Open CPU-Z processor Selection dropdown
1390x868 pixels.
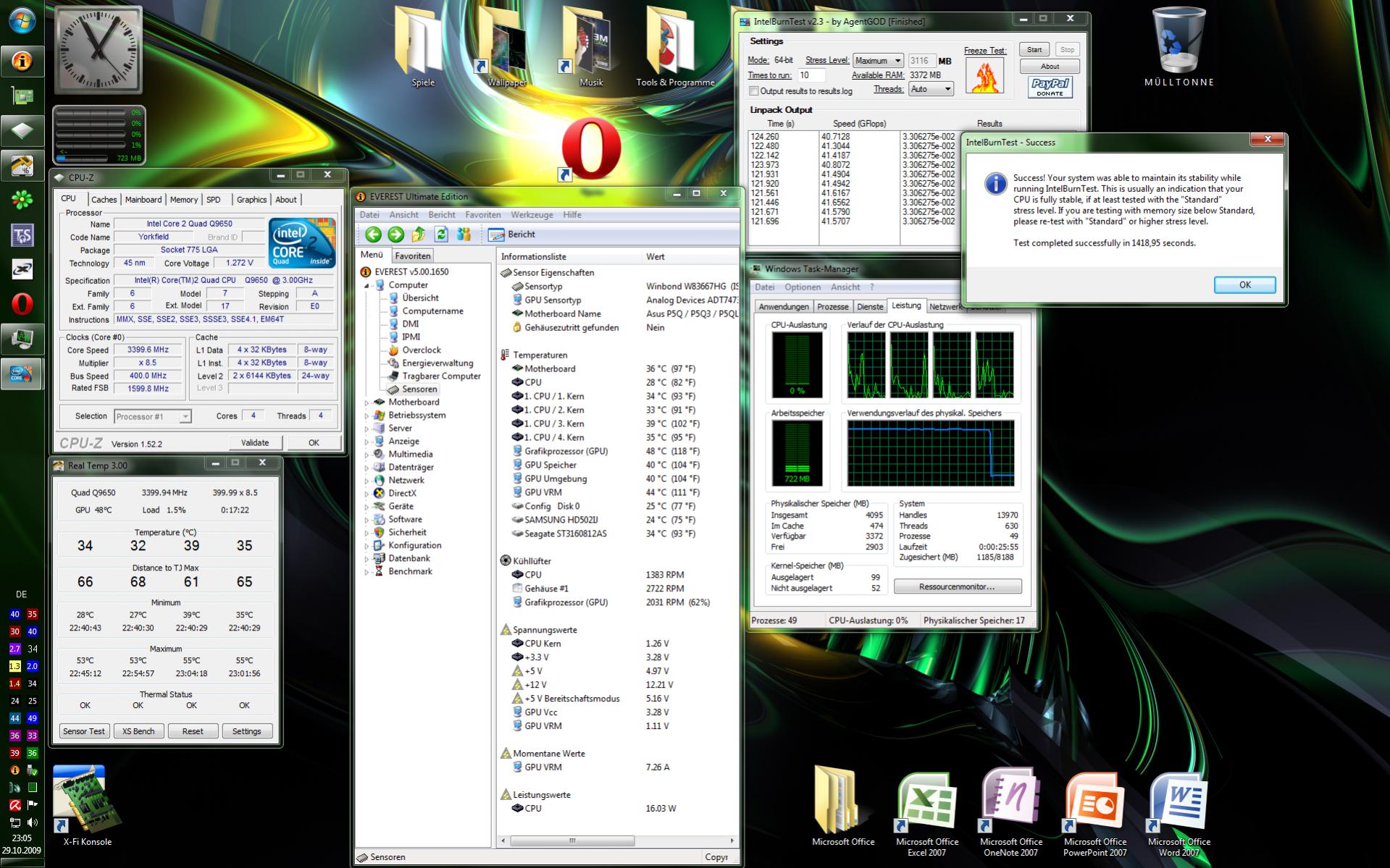click(x=153, y=416)
